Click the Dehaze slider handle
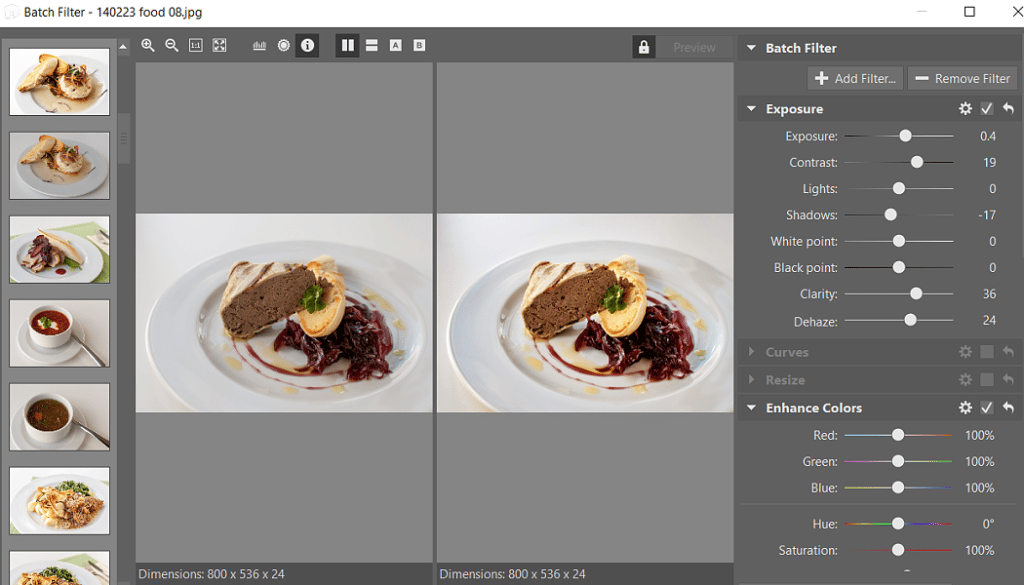 [910, 320]
